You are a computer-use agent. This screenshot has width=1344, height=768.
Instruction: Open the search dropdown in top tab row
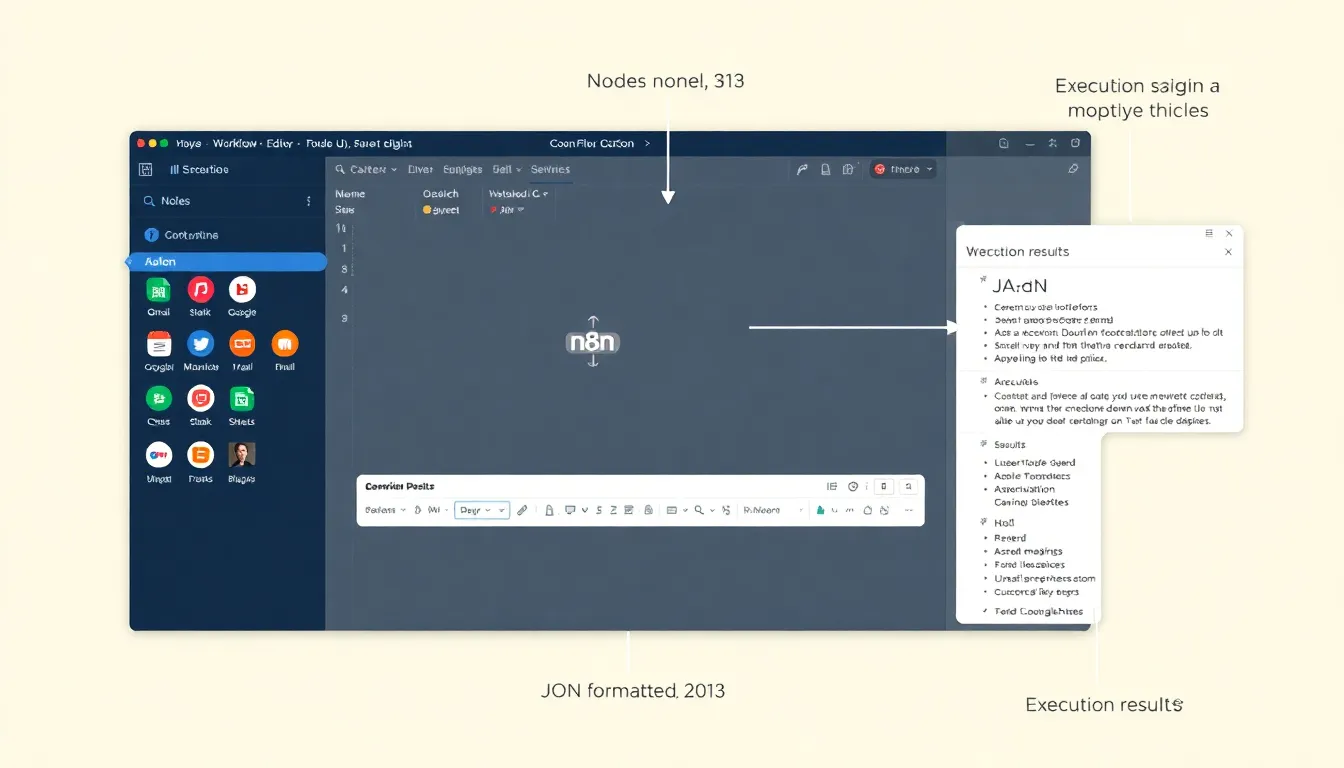coord(366,170)
